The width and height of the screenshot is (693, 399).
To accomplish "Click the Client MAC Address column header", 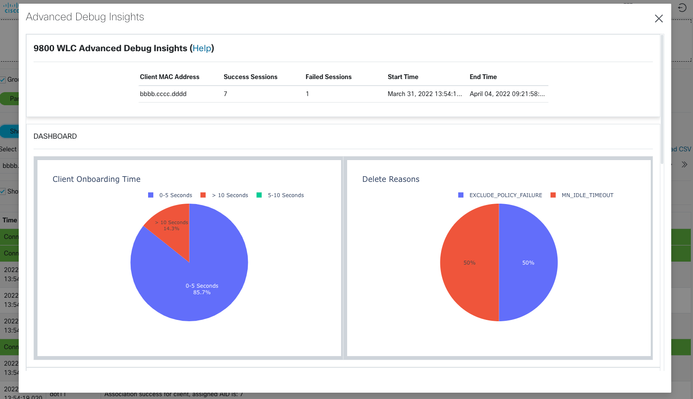I will [x=169, y=76].
